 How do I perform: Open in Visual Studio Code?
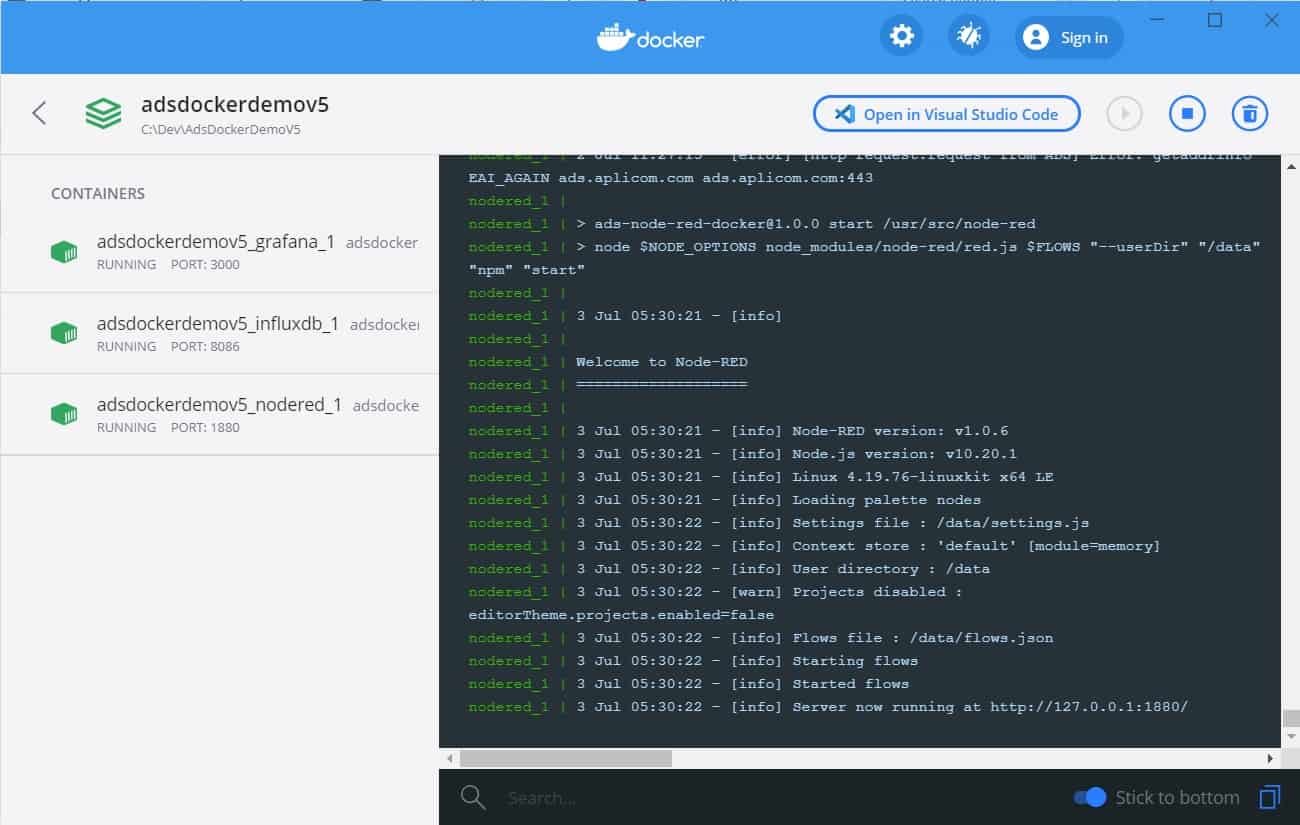(947, 114)
